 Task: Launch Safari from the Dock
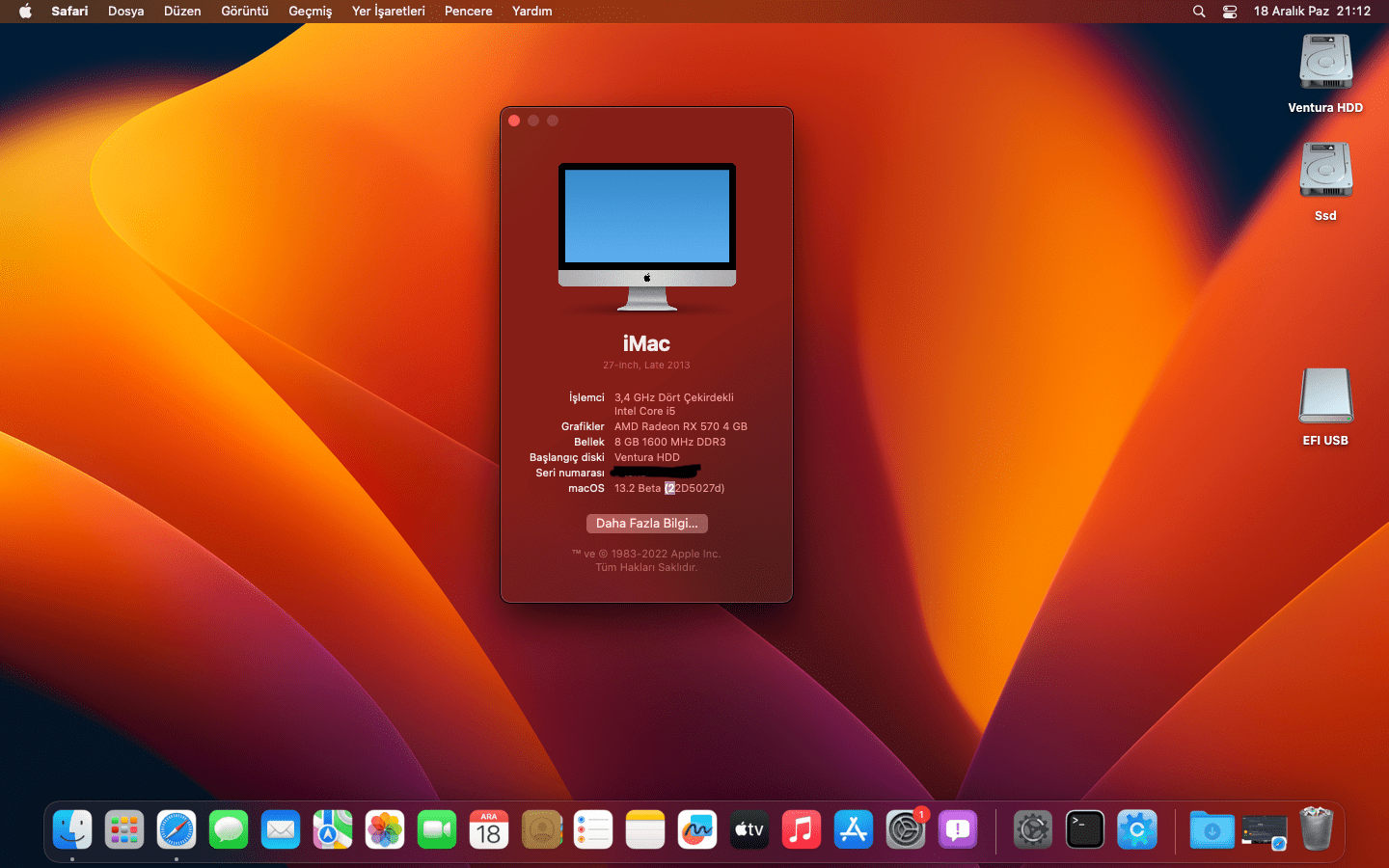[177, 829]
